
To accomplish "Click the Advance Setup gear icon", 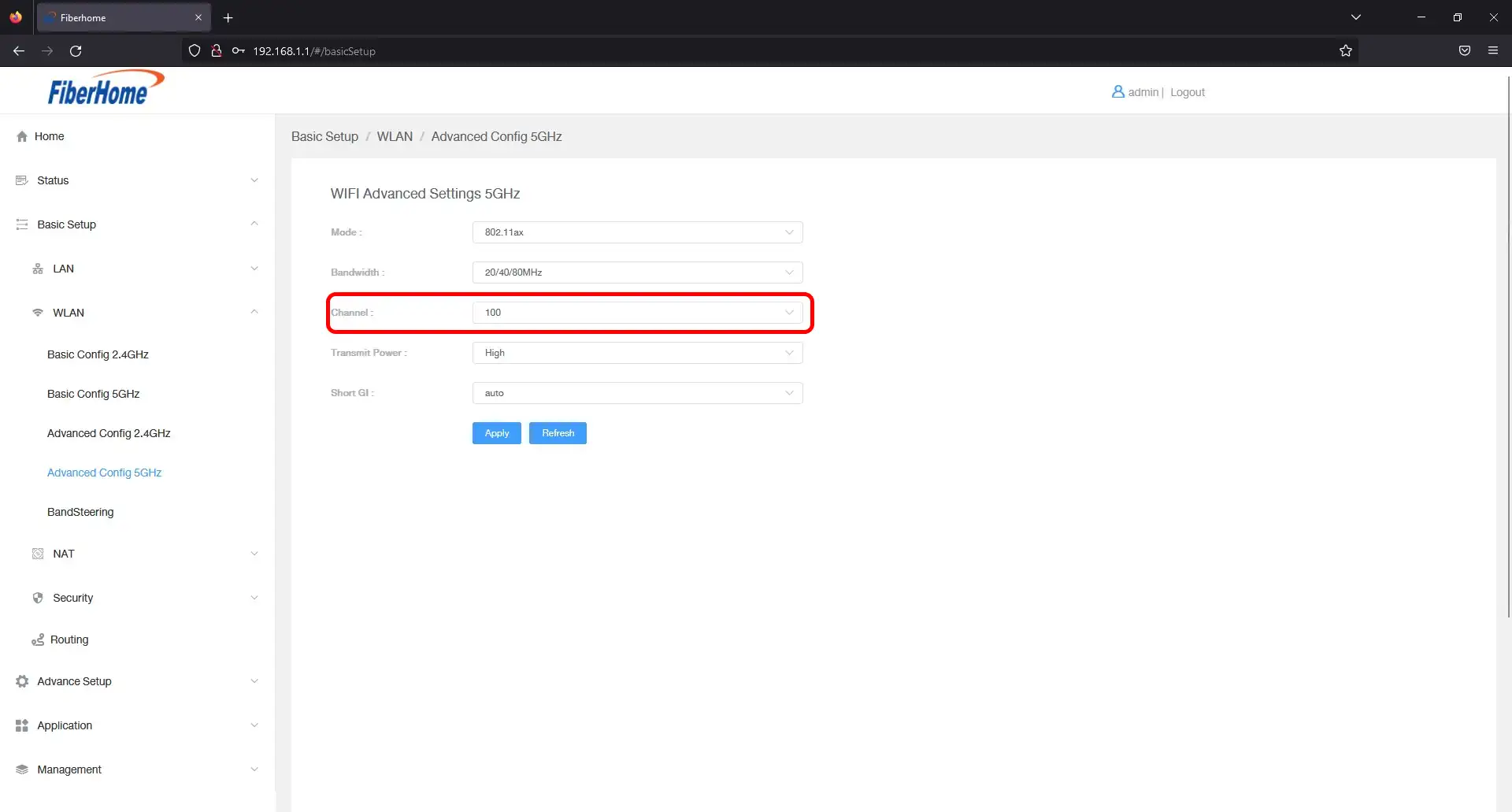I will [x=22, y=681].
